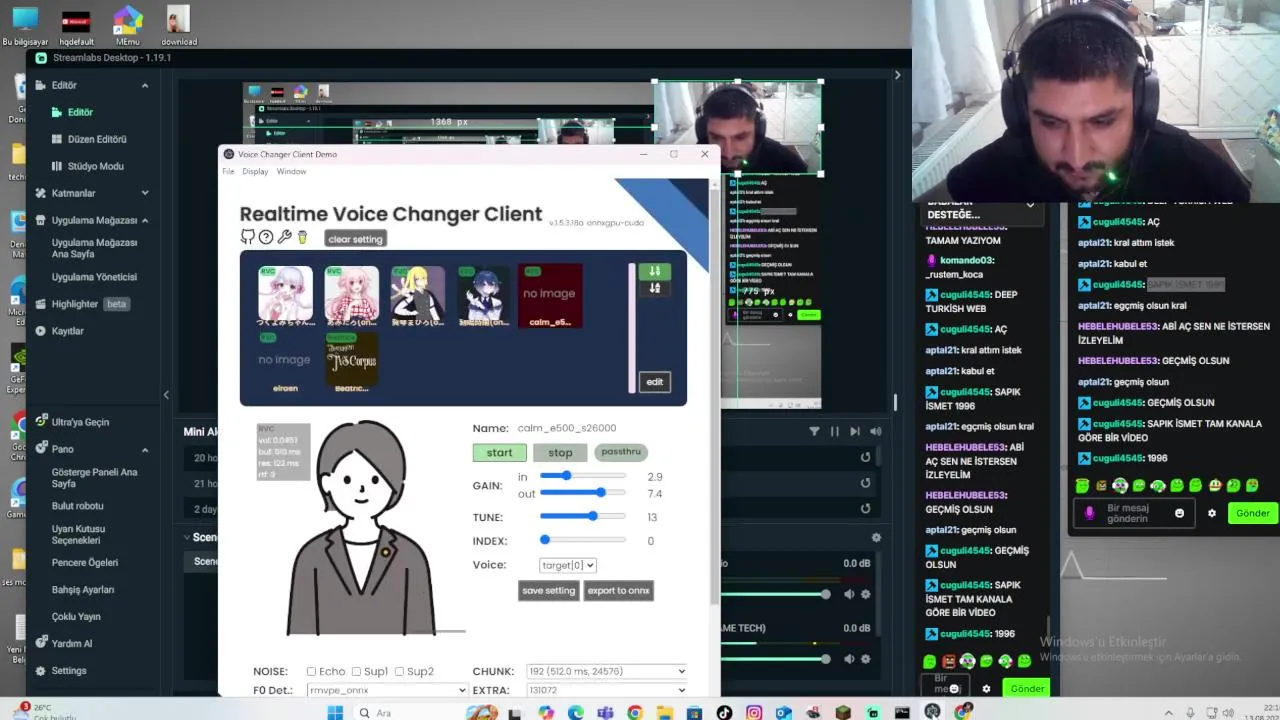This screenshot has height=720, width=1280.
Task: Open the Display menu
Action: (x=255, y=172)
